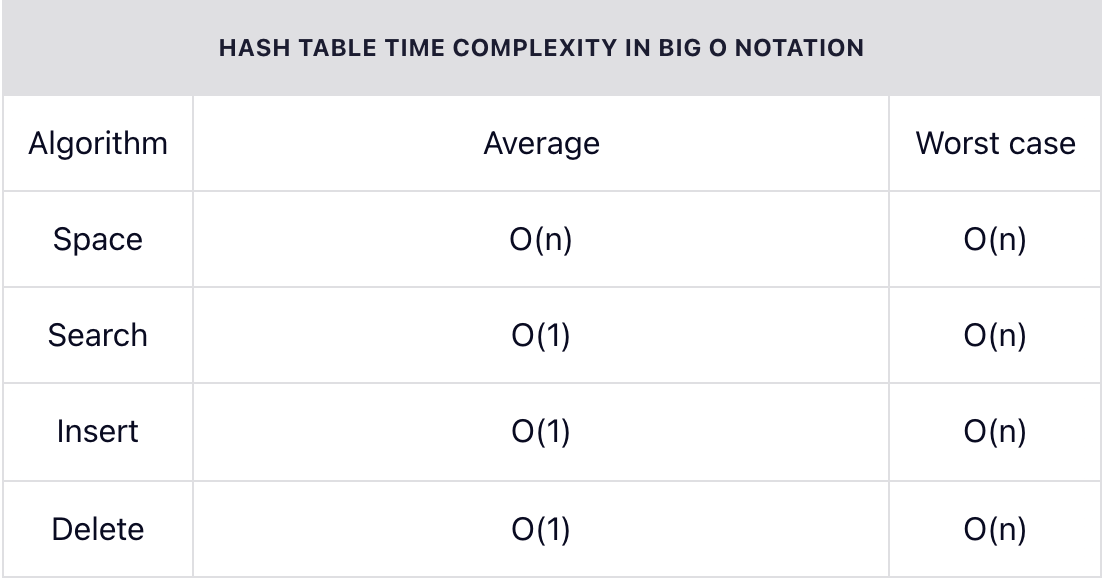This screenshot has width=1106, height=588.
Task: Select the Worst case column header
Action: coord(995,144)
